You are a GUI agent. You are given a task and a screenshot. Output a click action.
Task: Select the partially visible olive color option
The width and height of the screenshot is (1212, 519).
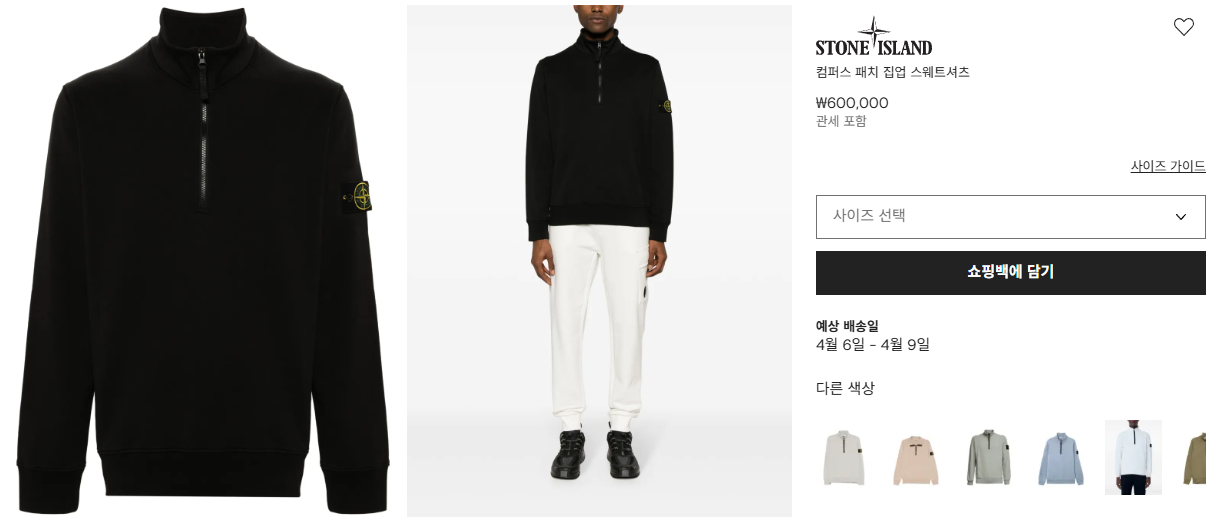tap(1193, 458)
